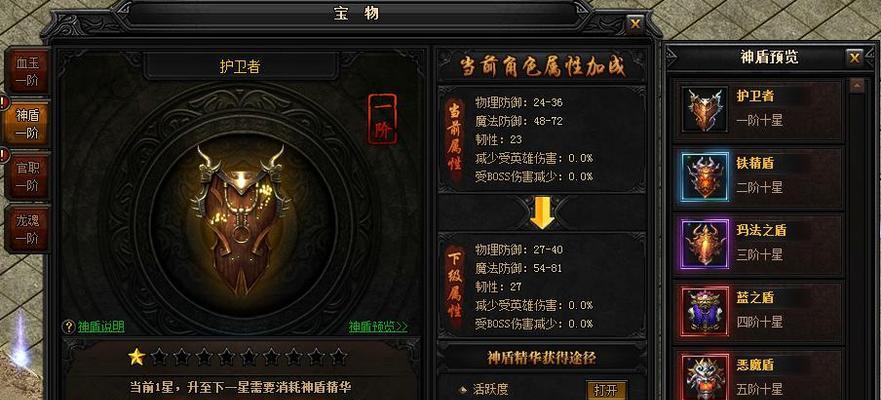Select the 恶魔盾 shield icon

coord(705,376)
